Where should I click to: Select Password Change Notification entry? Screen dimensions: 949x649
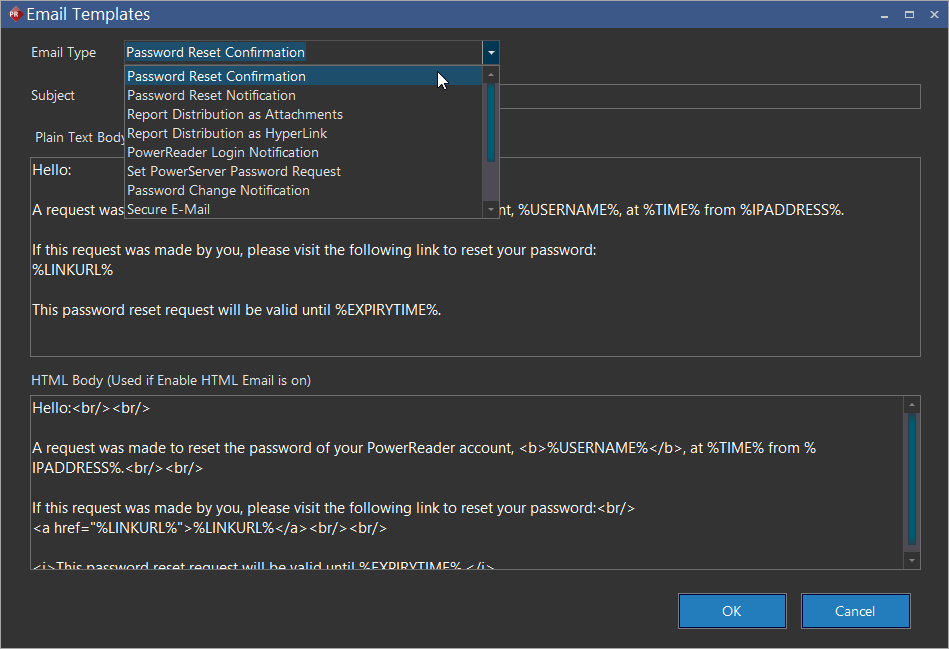point(218,190)
